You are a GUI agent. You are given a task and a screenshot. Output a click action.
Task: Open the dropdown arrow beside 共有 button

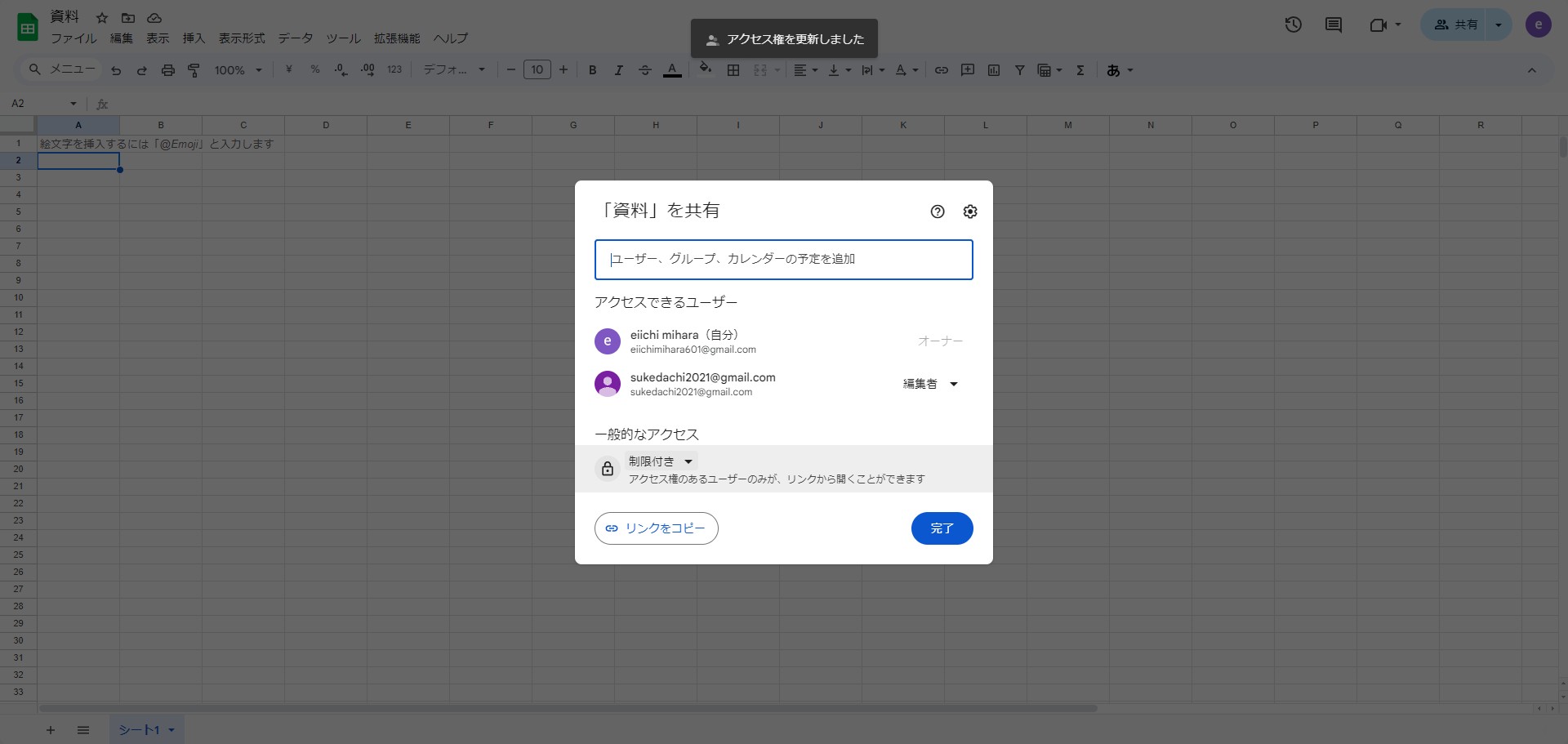click(1499, 25)
